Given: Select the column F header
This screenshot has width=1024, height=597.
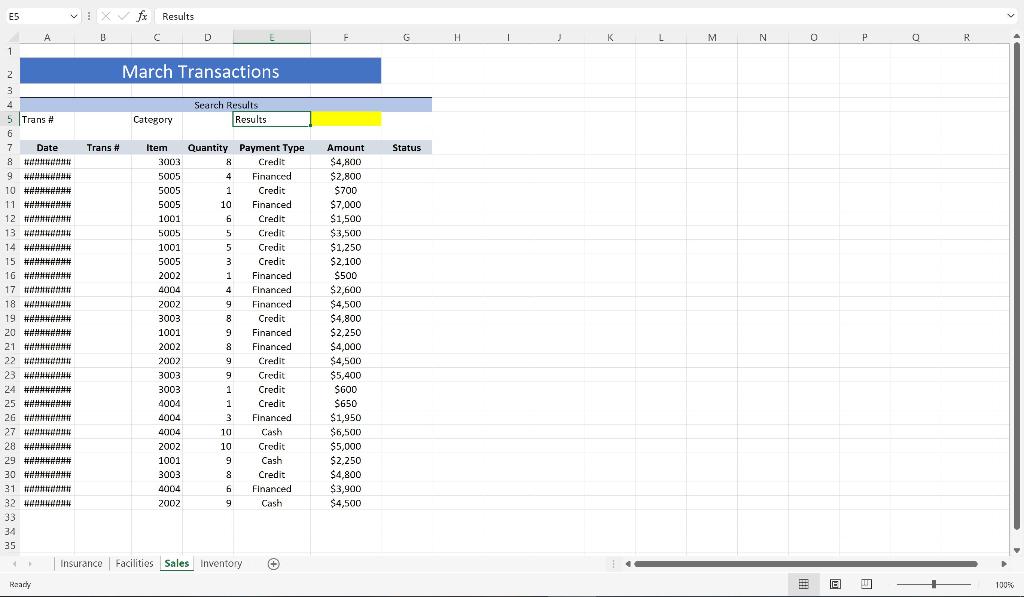Looking at the screenshot, I should [x=346, y=37].
